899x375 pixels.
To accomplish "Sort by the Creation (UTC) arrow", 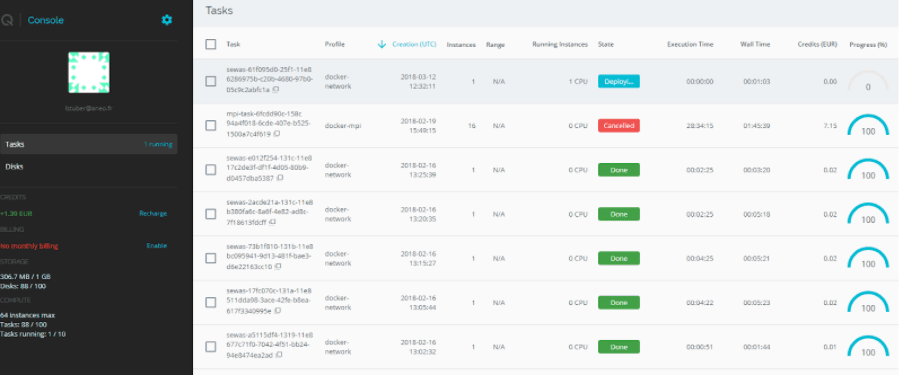I will tap(382, 44).
